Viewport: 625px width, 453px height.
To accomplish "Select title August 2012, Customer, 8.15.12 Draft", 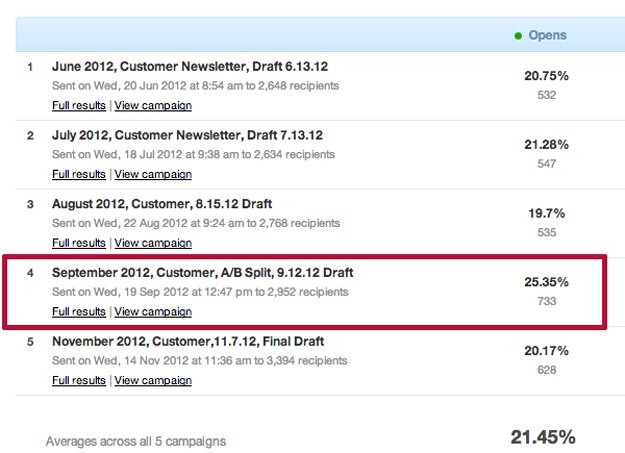I will coord(162,204).
